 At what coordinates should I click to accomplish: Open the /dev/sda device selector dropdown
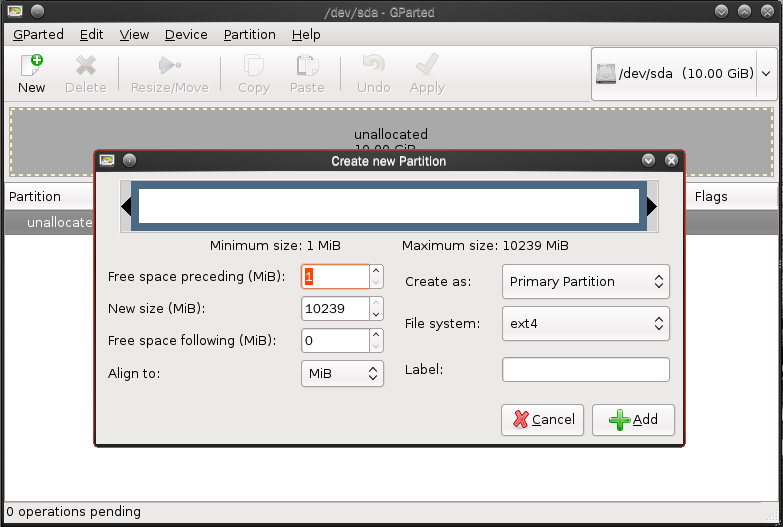(683, 74)
